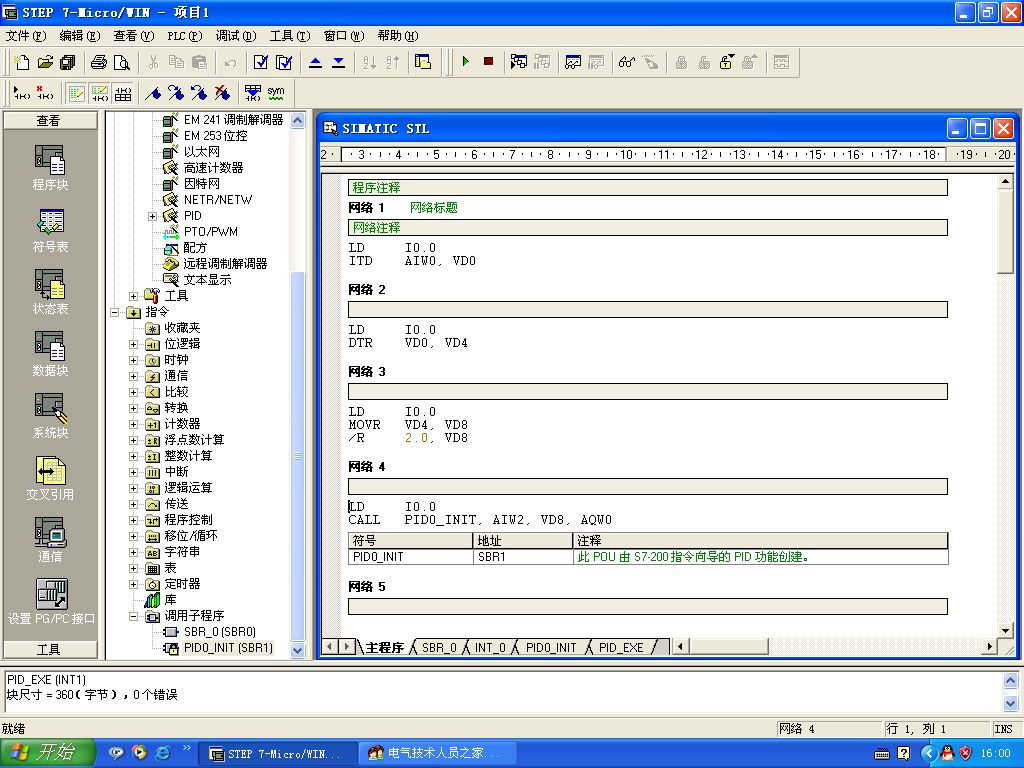The image size is (1024, 768).
Task: Click the Program Status glasses icon
Action: (627, 62)
